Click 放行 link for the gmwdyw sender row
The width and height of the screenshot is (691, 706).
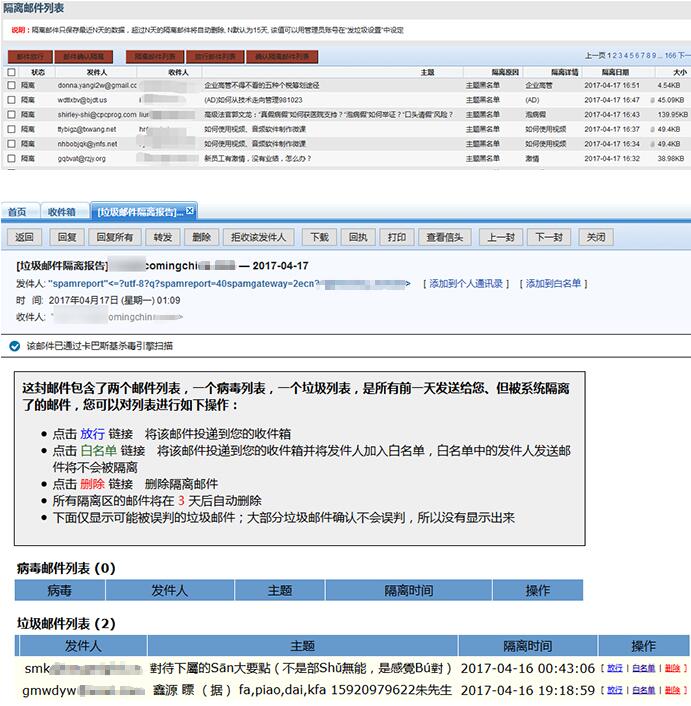615,690
